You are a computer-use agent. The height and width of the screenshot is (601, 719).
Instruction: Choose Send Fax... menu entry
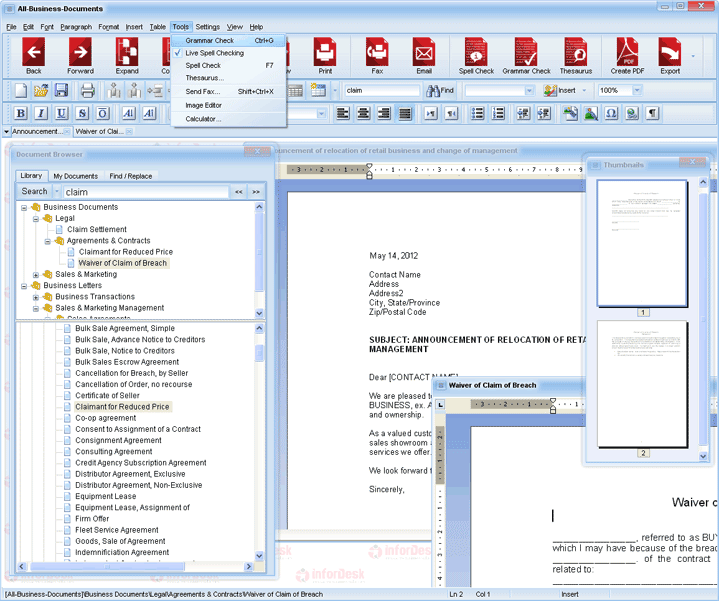coord(228,91)
